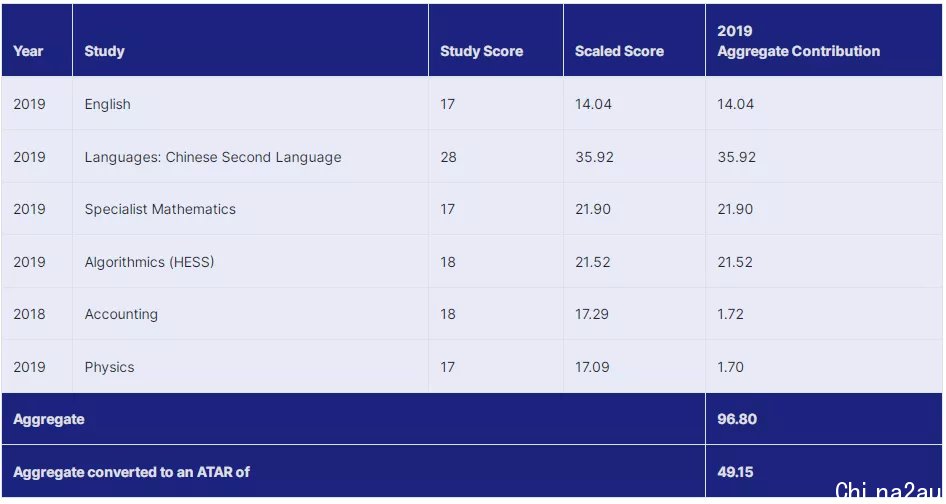Image resolution: width=946 pixels, height=504 pixels.
Task: Click the Study Score column header
Action: (481, 51)
